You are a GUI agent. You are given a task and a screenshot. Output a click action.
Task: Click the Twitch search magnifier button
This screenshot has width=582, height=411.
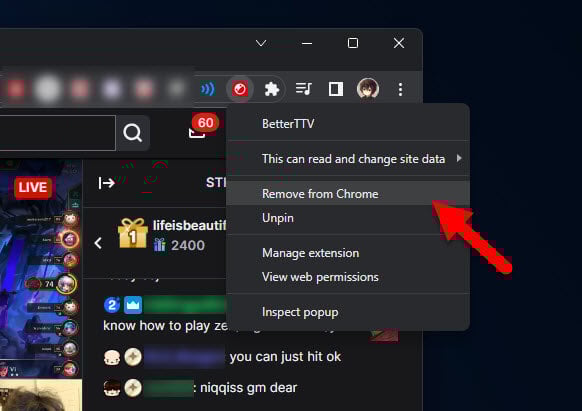[133, 133]
